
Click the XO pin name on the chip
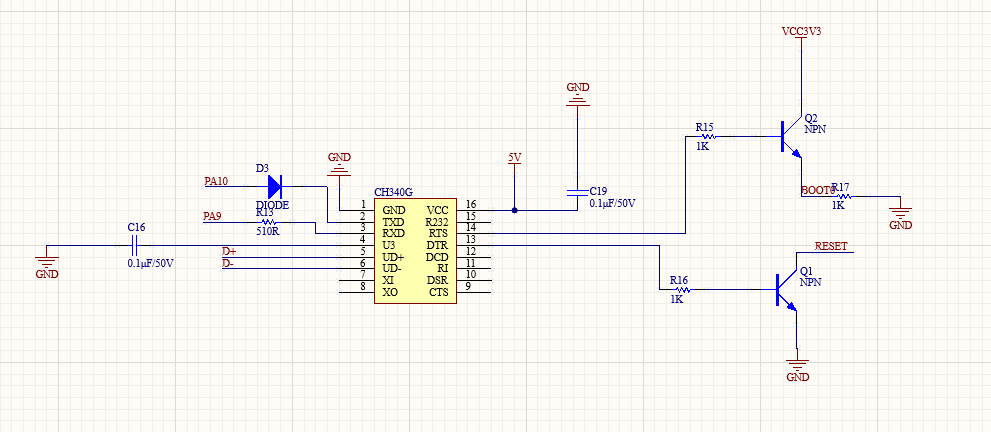[390, 292]
